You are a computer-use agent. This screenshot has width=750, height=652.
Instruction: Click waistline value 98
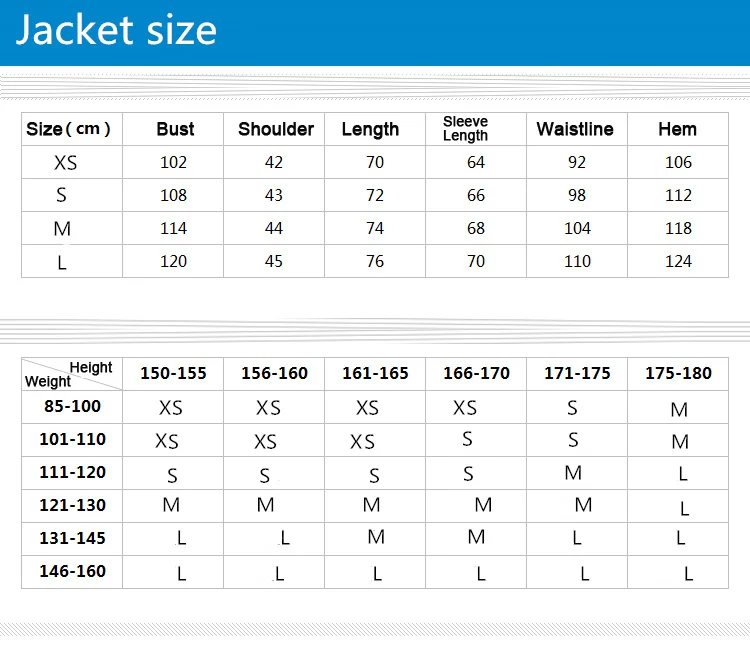[577, 195]
